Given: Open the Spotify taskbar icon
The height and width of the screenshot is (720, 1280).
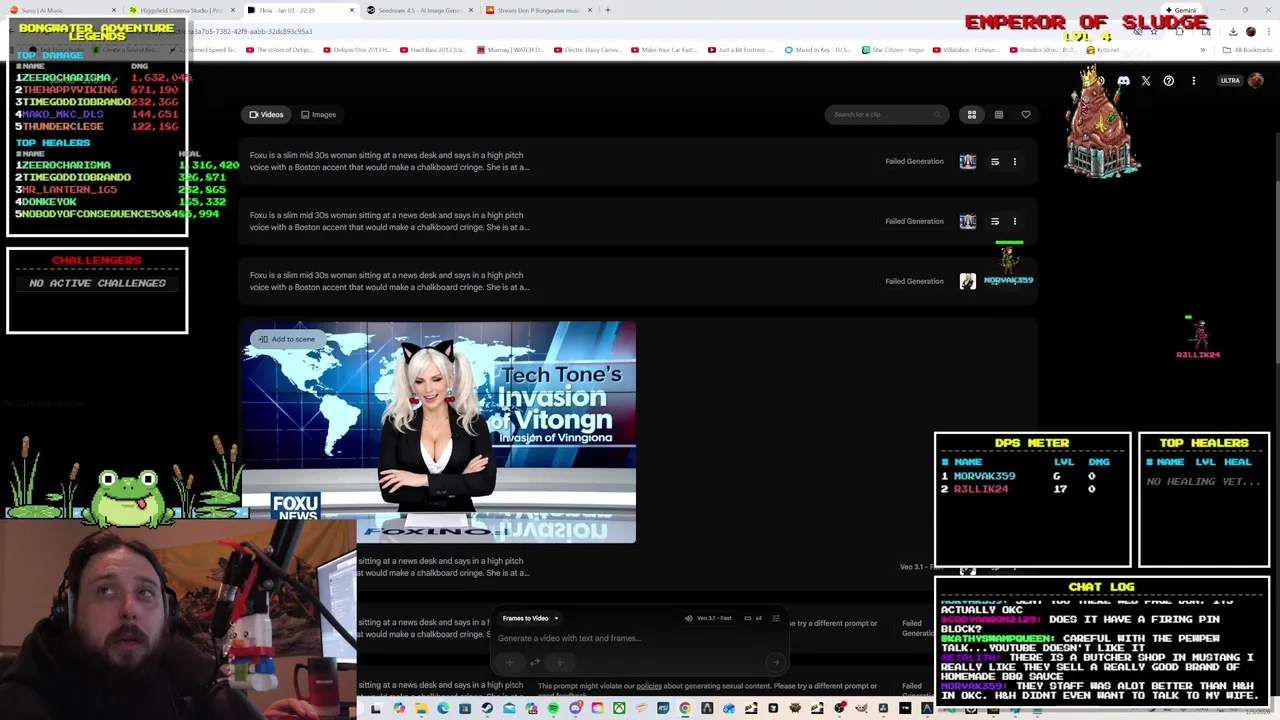Looking at the screenshot, I should click(x=553, y=709).
